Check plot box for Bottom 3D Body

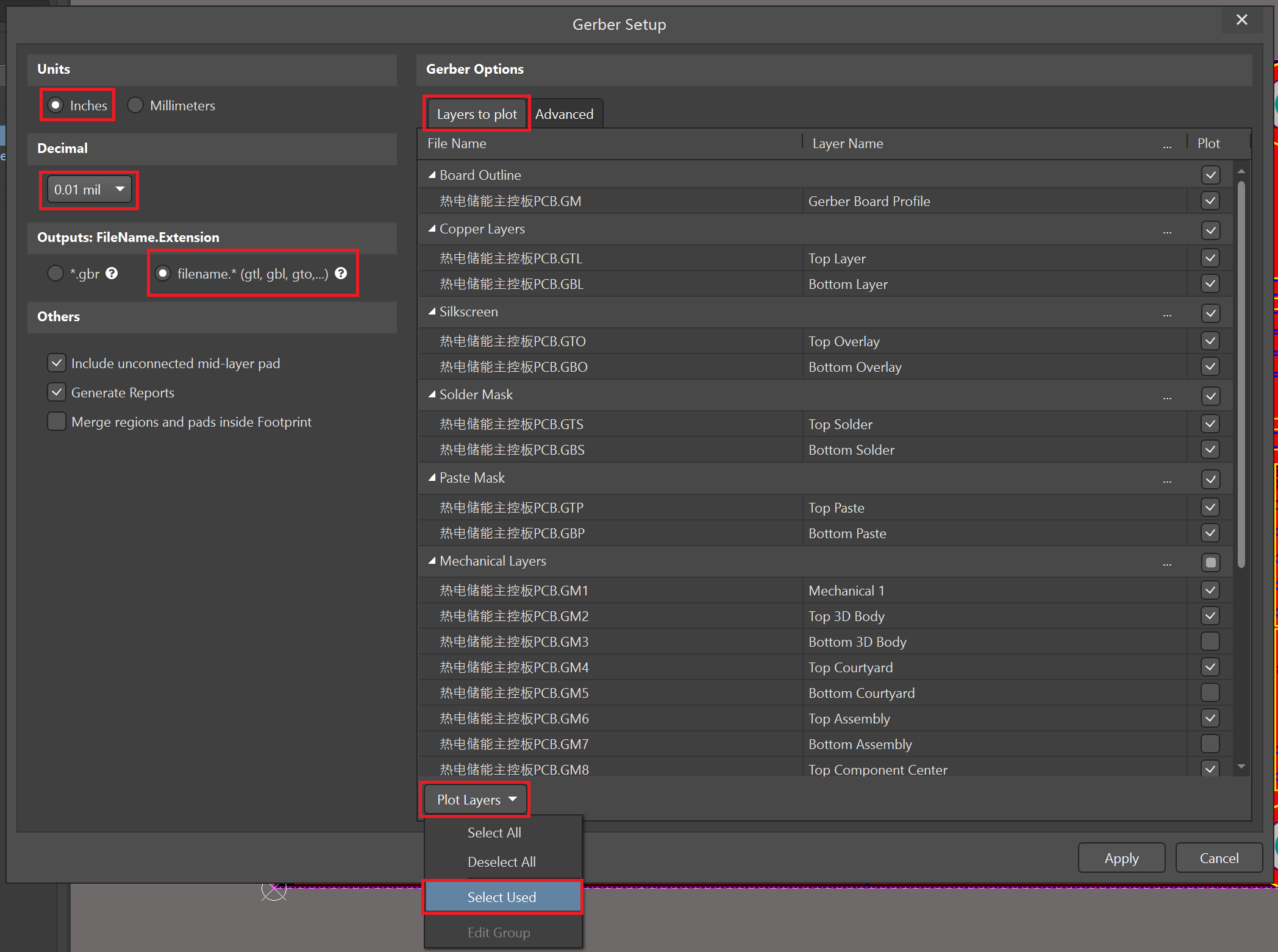point(1210,641)
